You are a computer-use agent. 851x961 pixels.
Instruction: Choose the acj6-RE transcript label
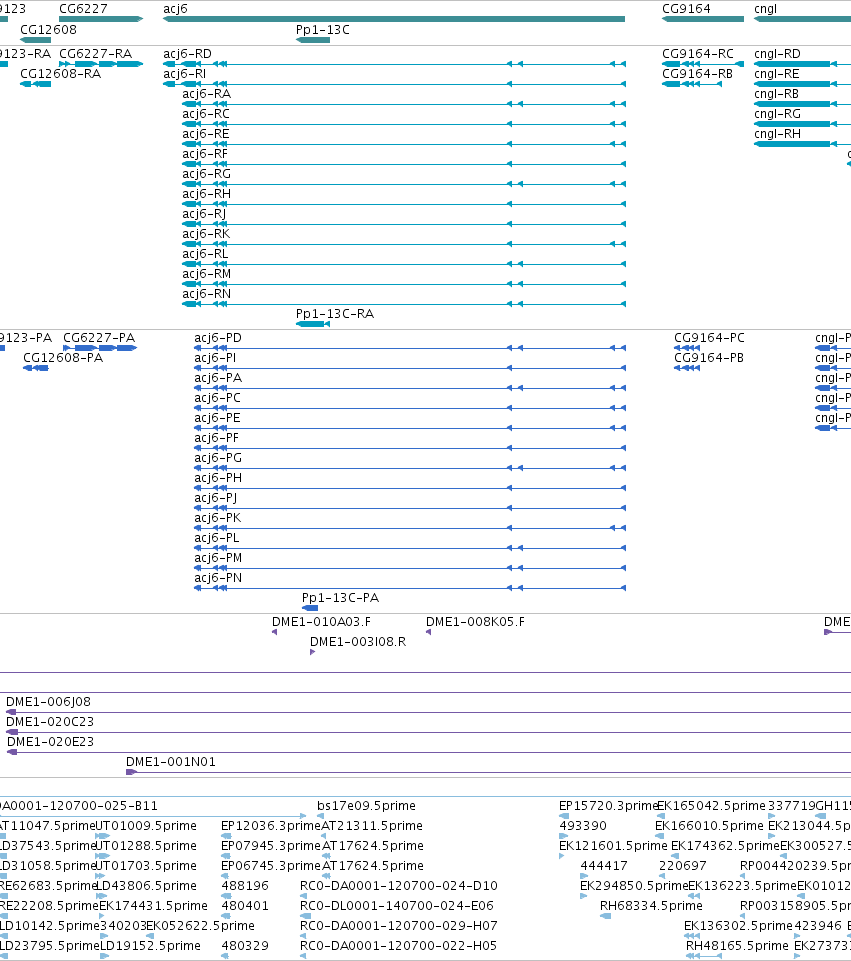click(x=206, y=134)
